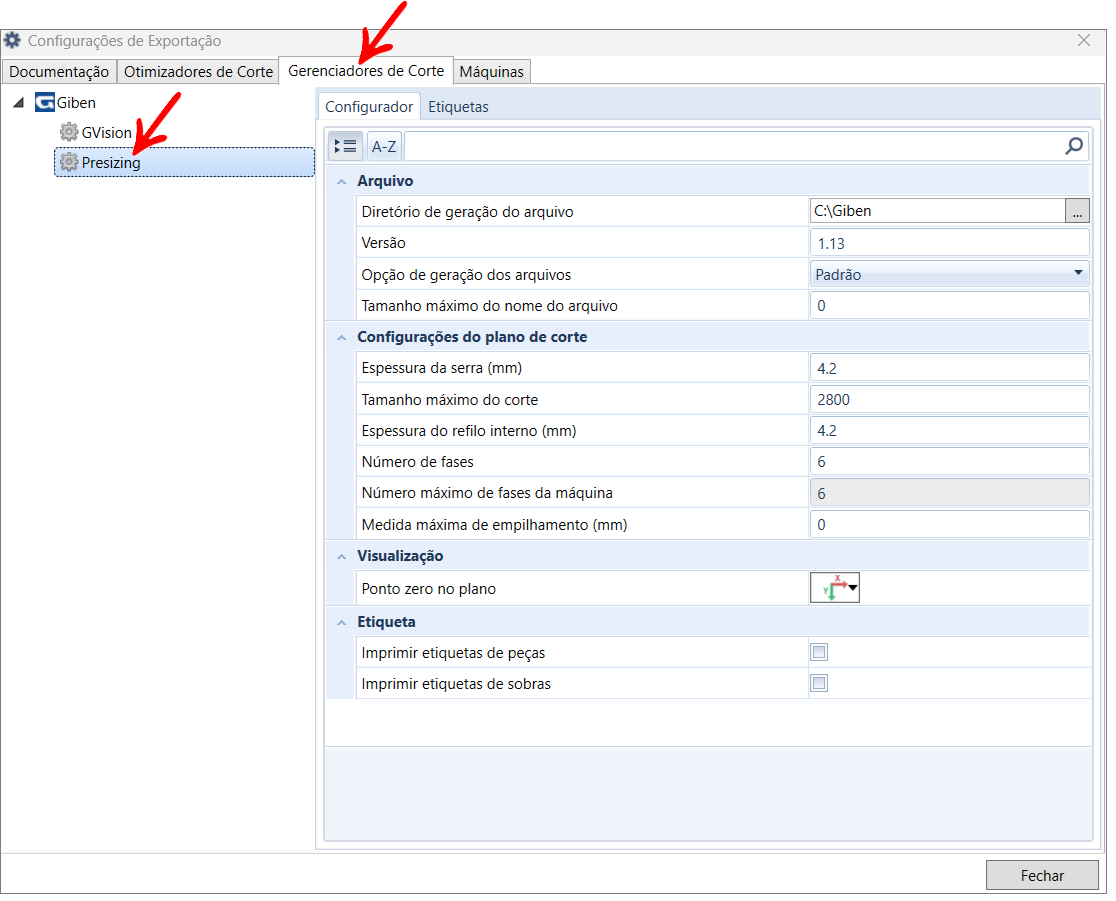1116x901 pixels.
Task: Edit the Versão field value 1.13
Action: 949,243
